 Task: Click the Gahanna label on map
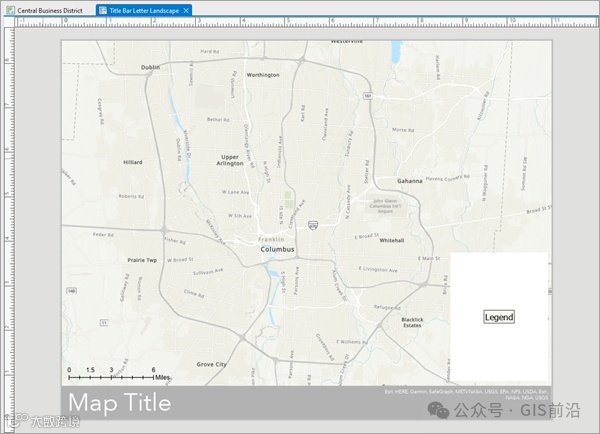(409, 181)
